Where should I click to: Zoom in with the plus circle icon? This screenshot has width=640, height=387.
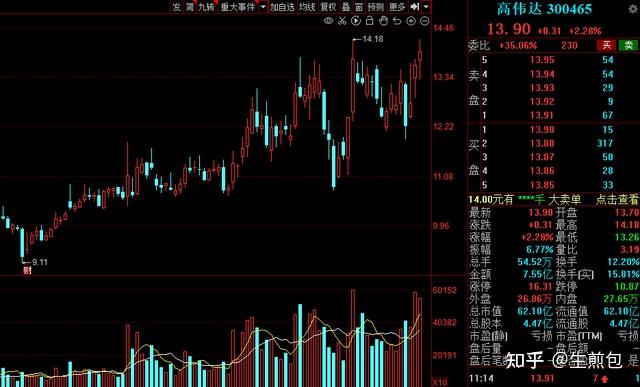pos(411,20)
